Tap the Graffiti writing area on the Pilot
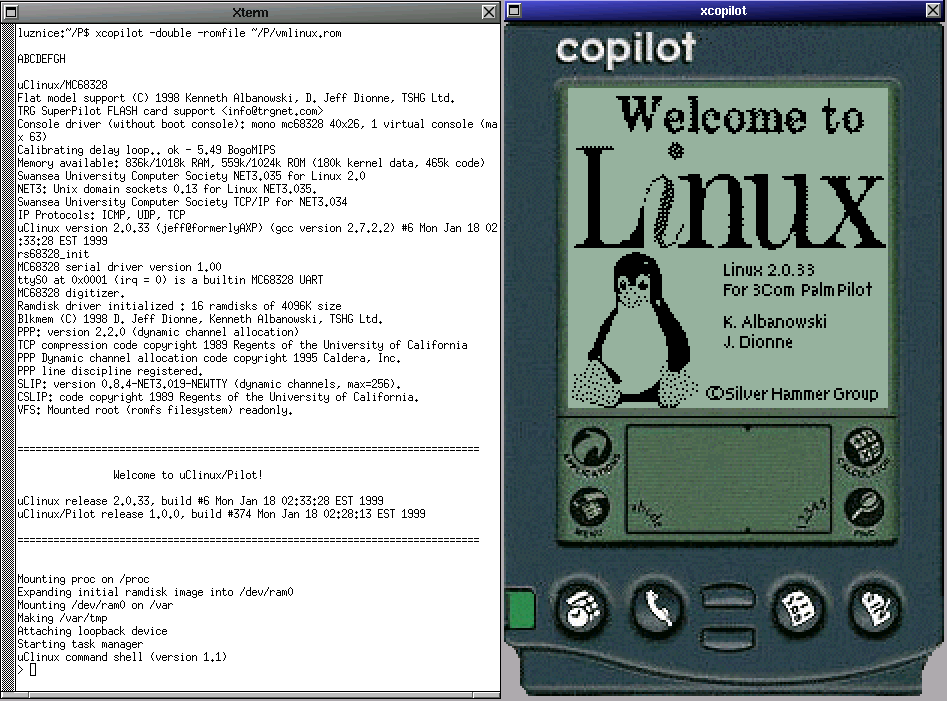The height and width of the screenshot is (701, 947). (x=728, y=479)
